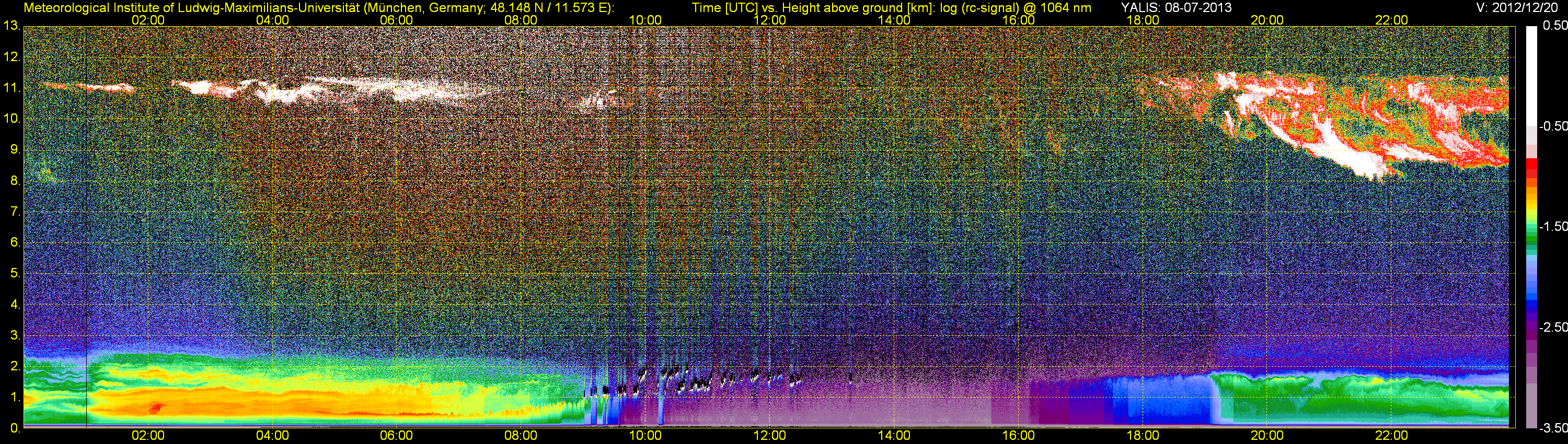Click the 16:00 label on the bottom time axis
Screen dimensions: 1568x444
(x=1018, y=436)
